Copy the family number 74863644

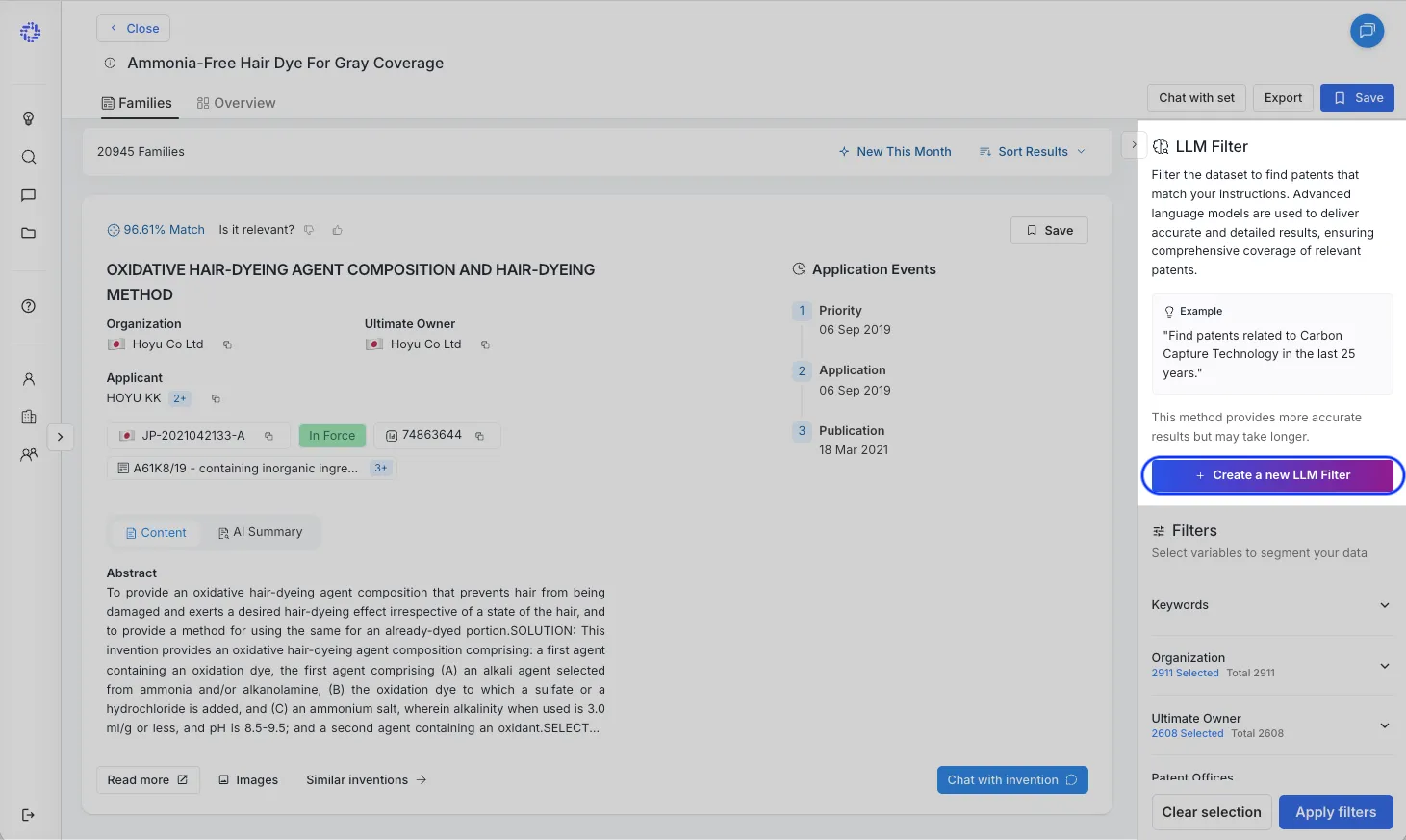479,436
